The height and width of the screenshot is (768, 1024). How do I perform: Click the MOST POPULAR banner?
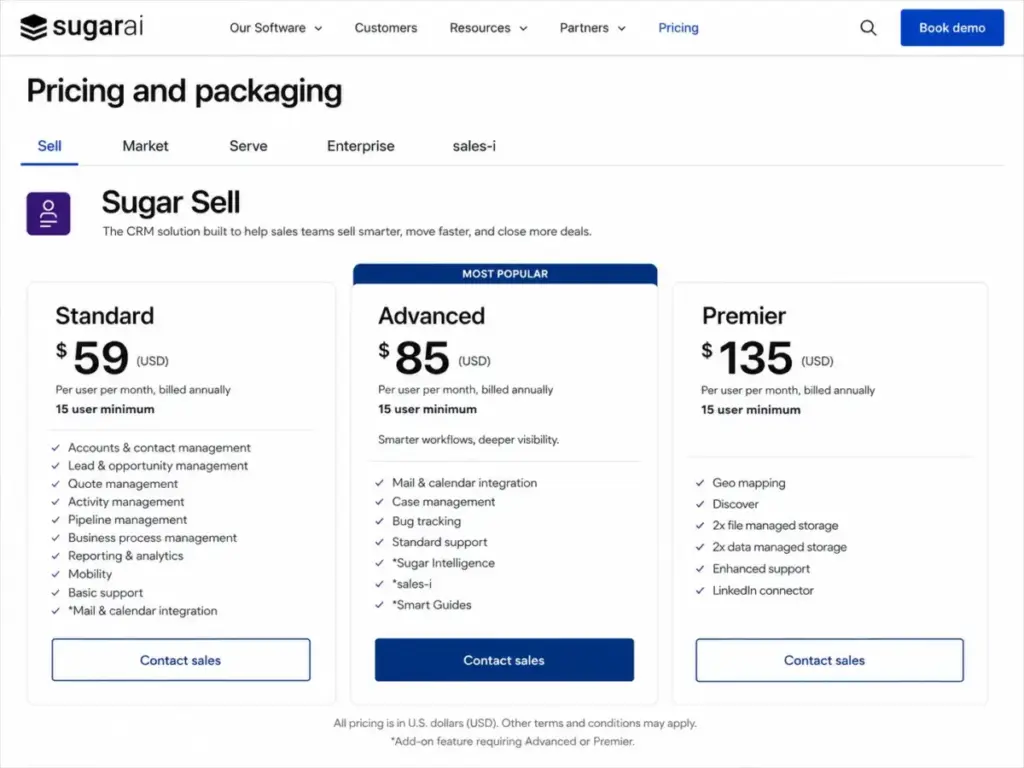505,274
